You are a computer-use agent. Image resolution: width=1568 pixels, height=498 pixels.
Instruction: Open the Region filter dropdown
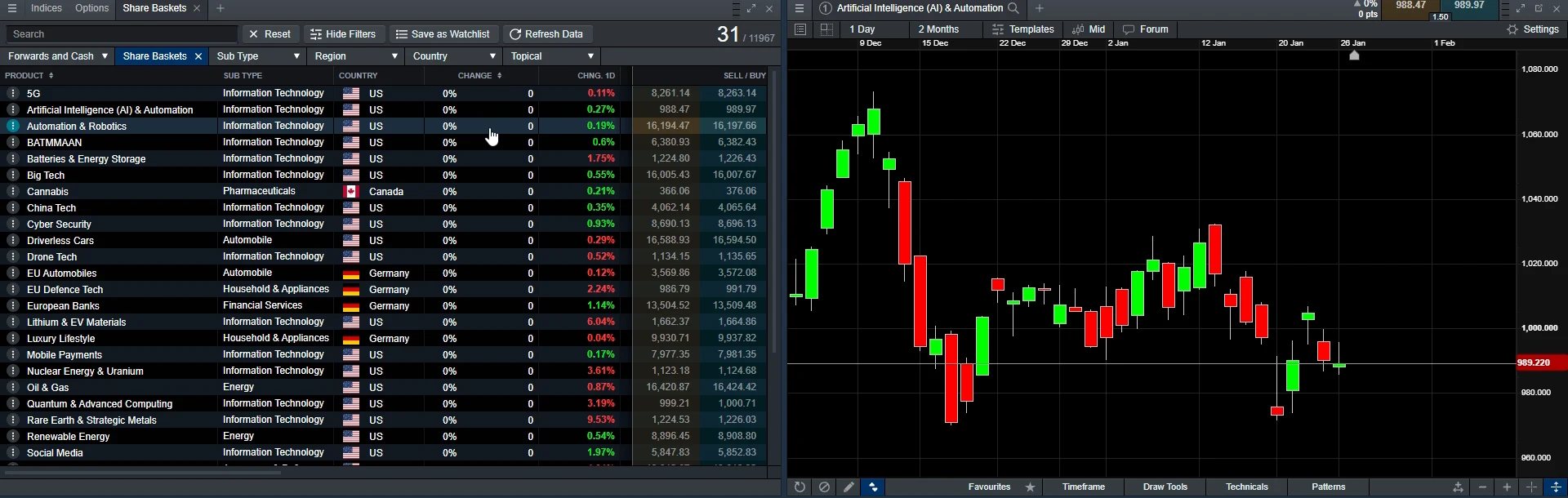click(356, 56)
